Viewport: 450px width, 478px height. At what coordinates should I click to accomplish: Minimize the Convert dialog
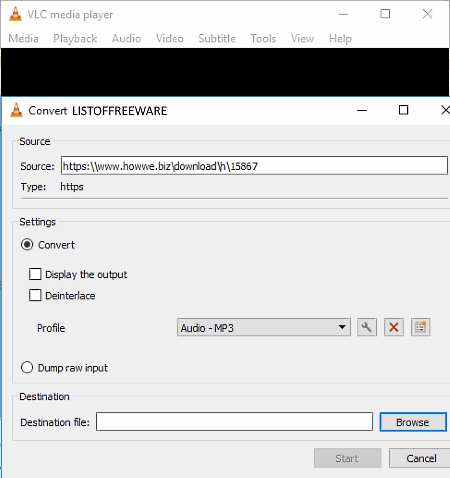click(x=362, y=110)
